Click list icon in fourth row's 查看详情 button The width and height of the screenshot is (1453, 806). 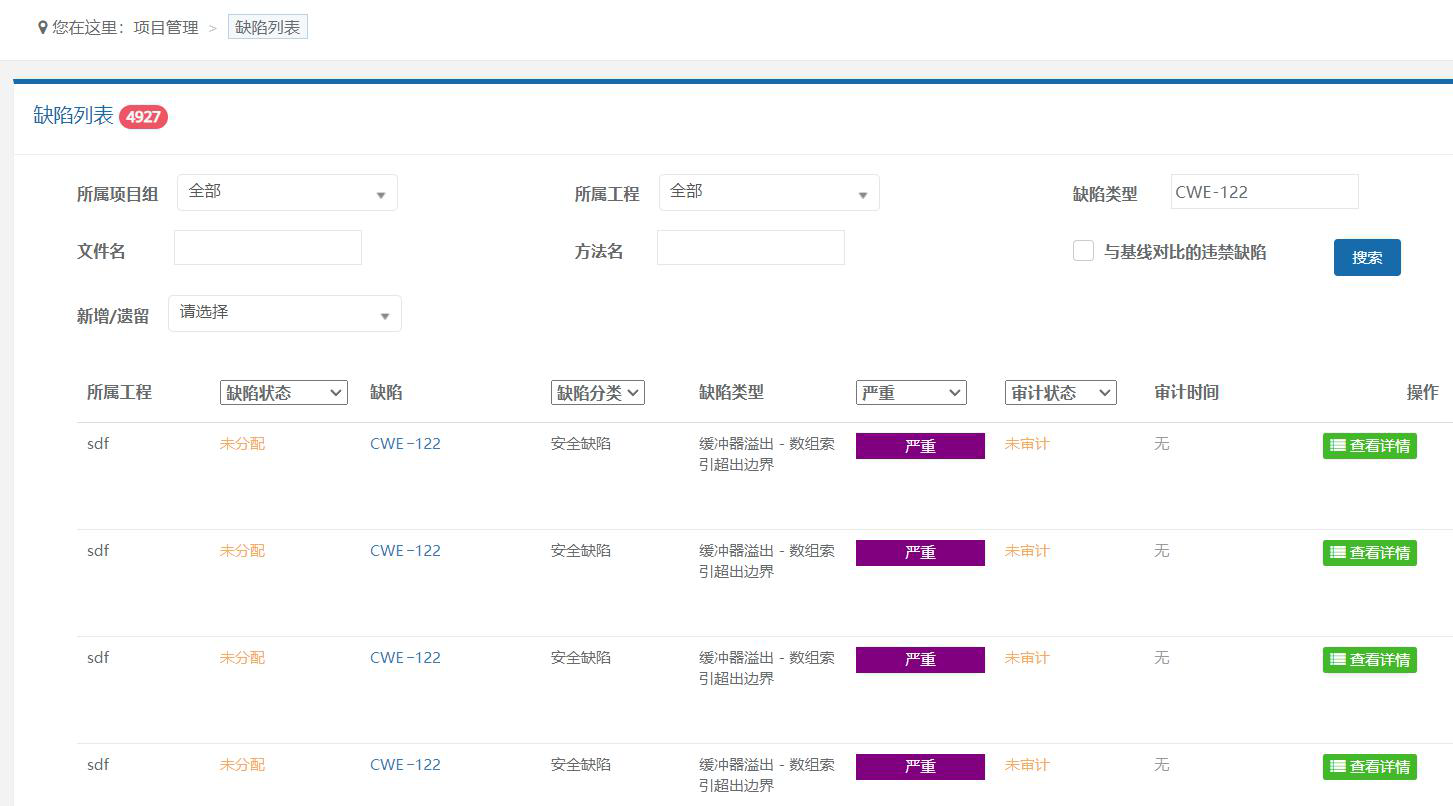tap(1337, 767)
